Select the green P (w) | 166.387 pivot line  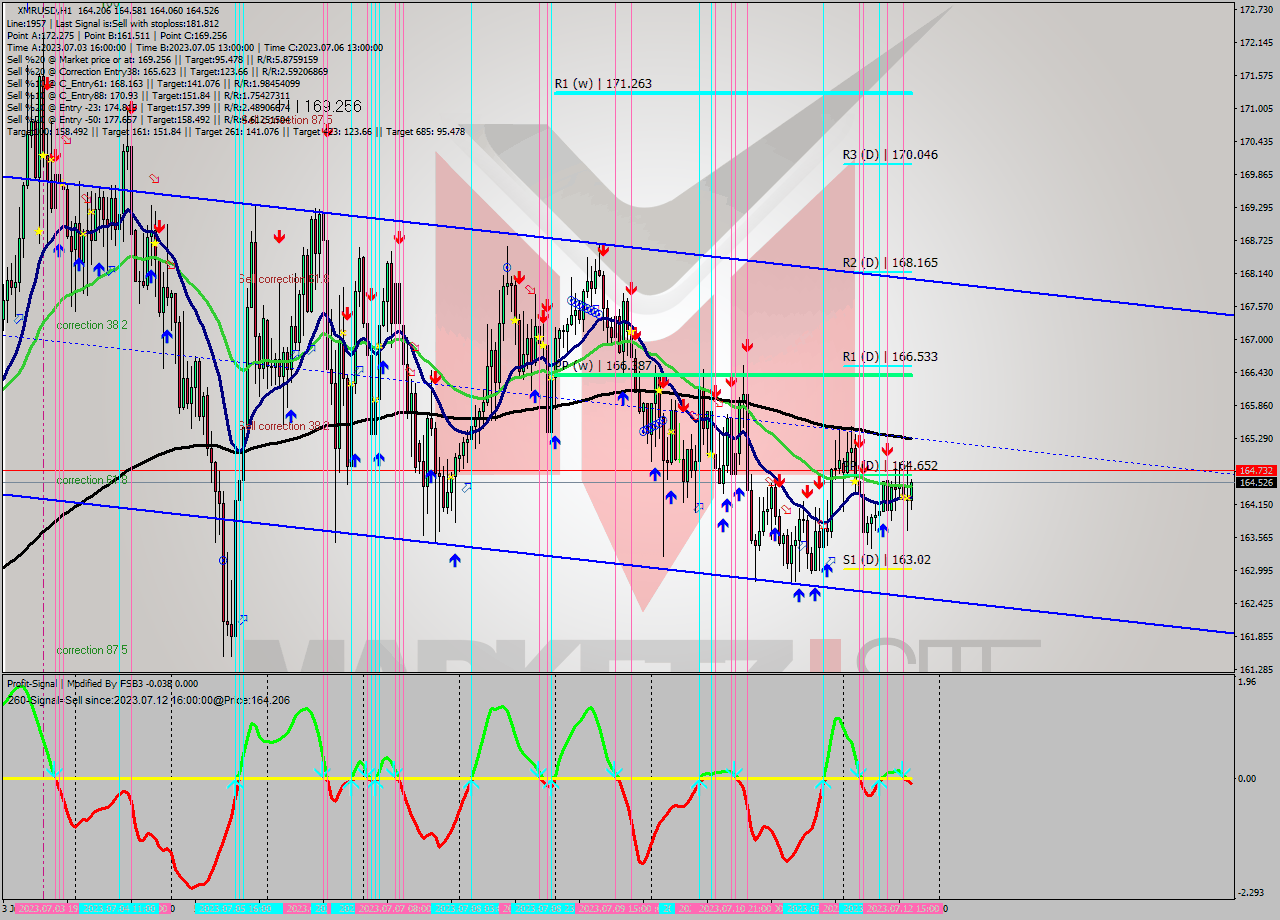tap(700, 375)
